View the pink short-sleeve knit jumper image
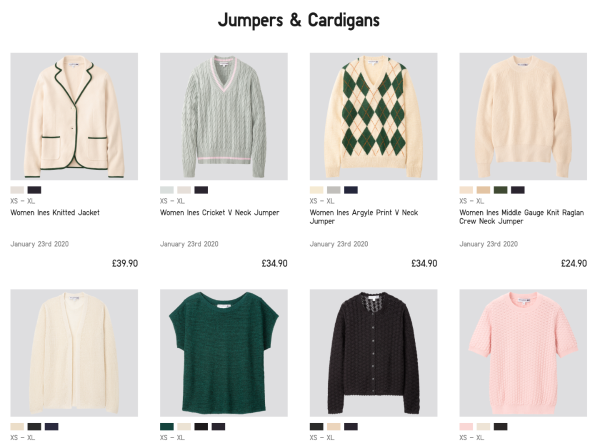Image resolution: width=600 pixels, height=445 pixels. click(x=523, y=353)
